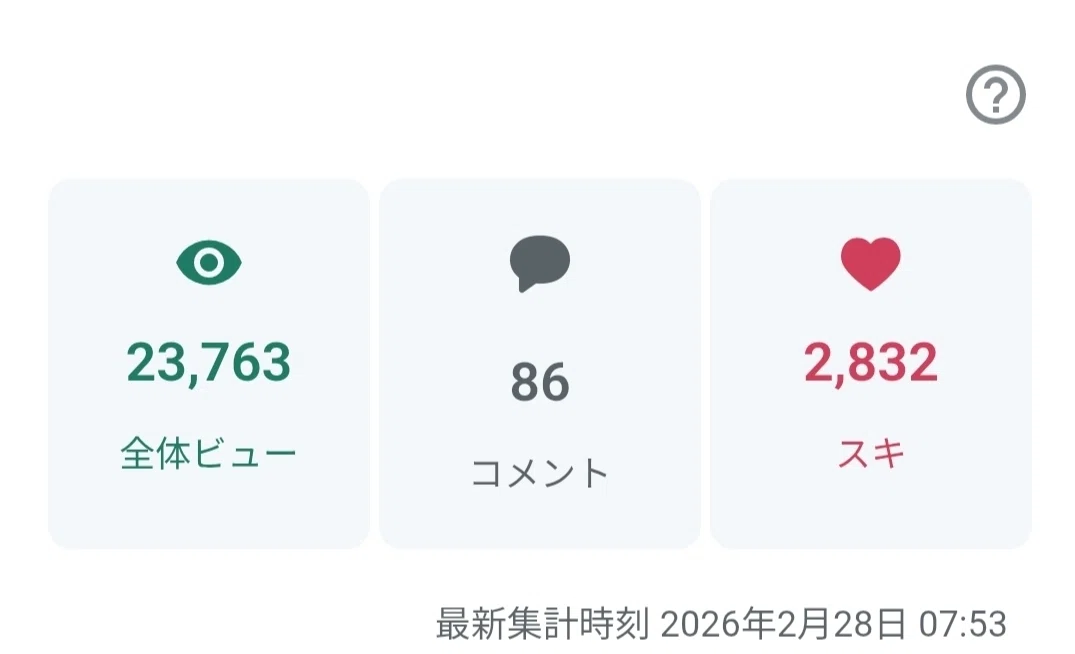Image resolution: width=1075 pixels, height=654 pixels.
Task: Click the gray comment bubble icon
Action: pos(540,263)
